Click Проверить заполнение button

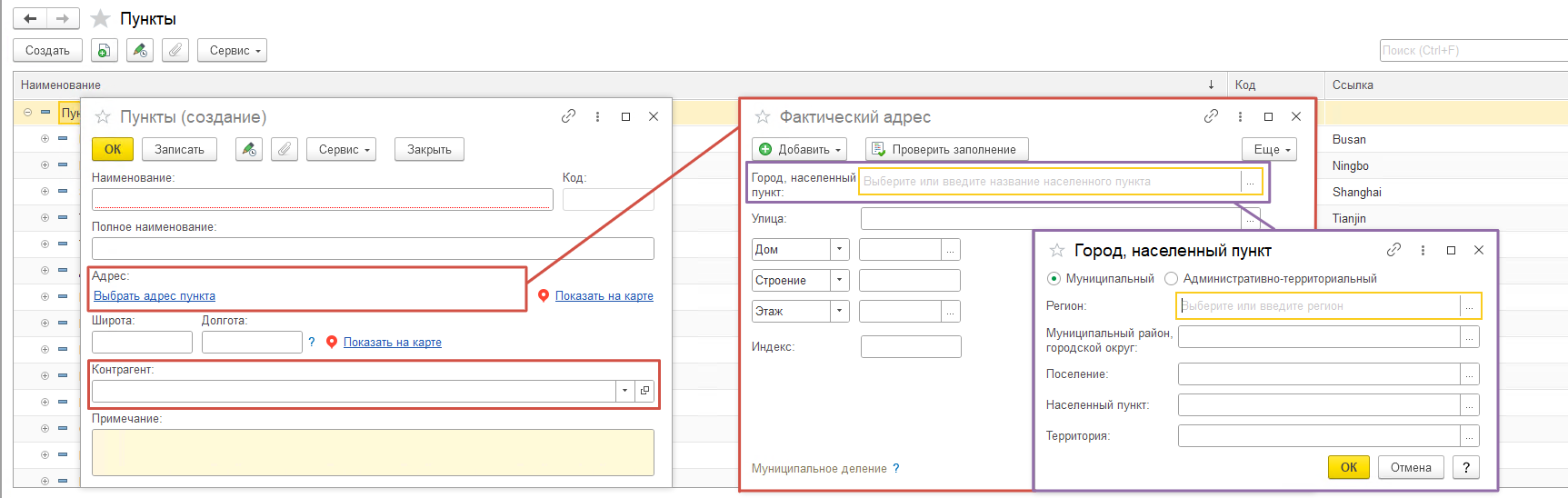[x=947, y=149]
